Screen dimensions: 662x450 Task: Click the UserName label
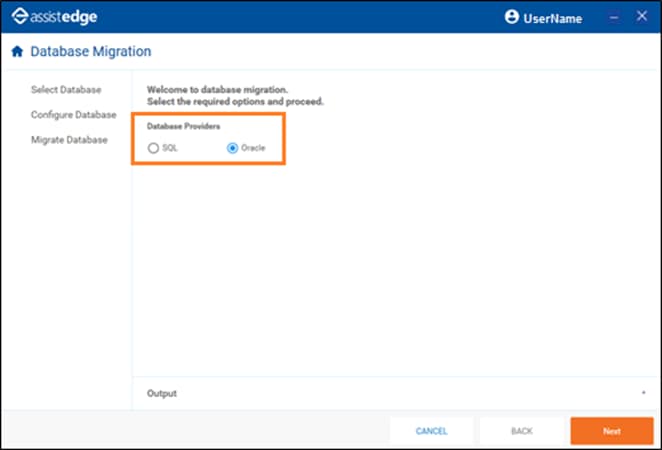(553, 19)
